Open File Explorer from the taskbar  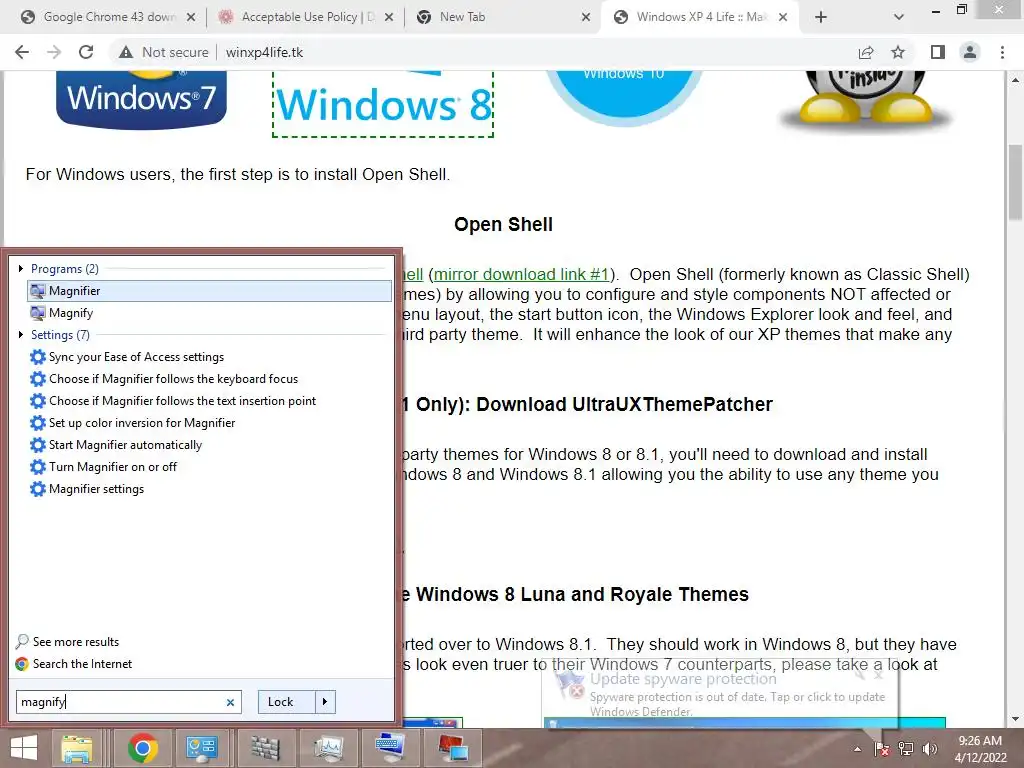tap(77, 748)
